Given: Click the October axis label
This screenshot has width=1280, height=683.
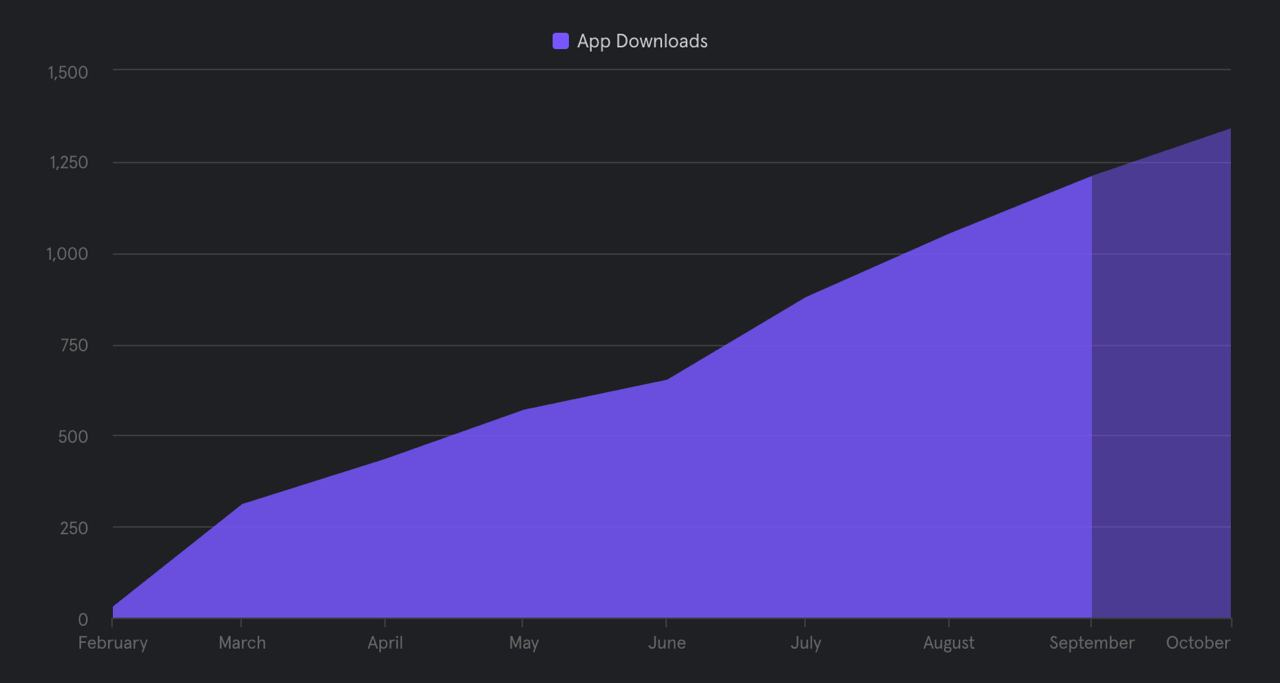Looking at the screenshot, I should 1198,643.
